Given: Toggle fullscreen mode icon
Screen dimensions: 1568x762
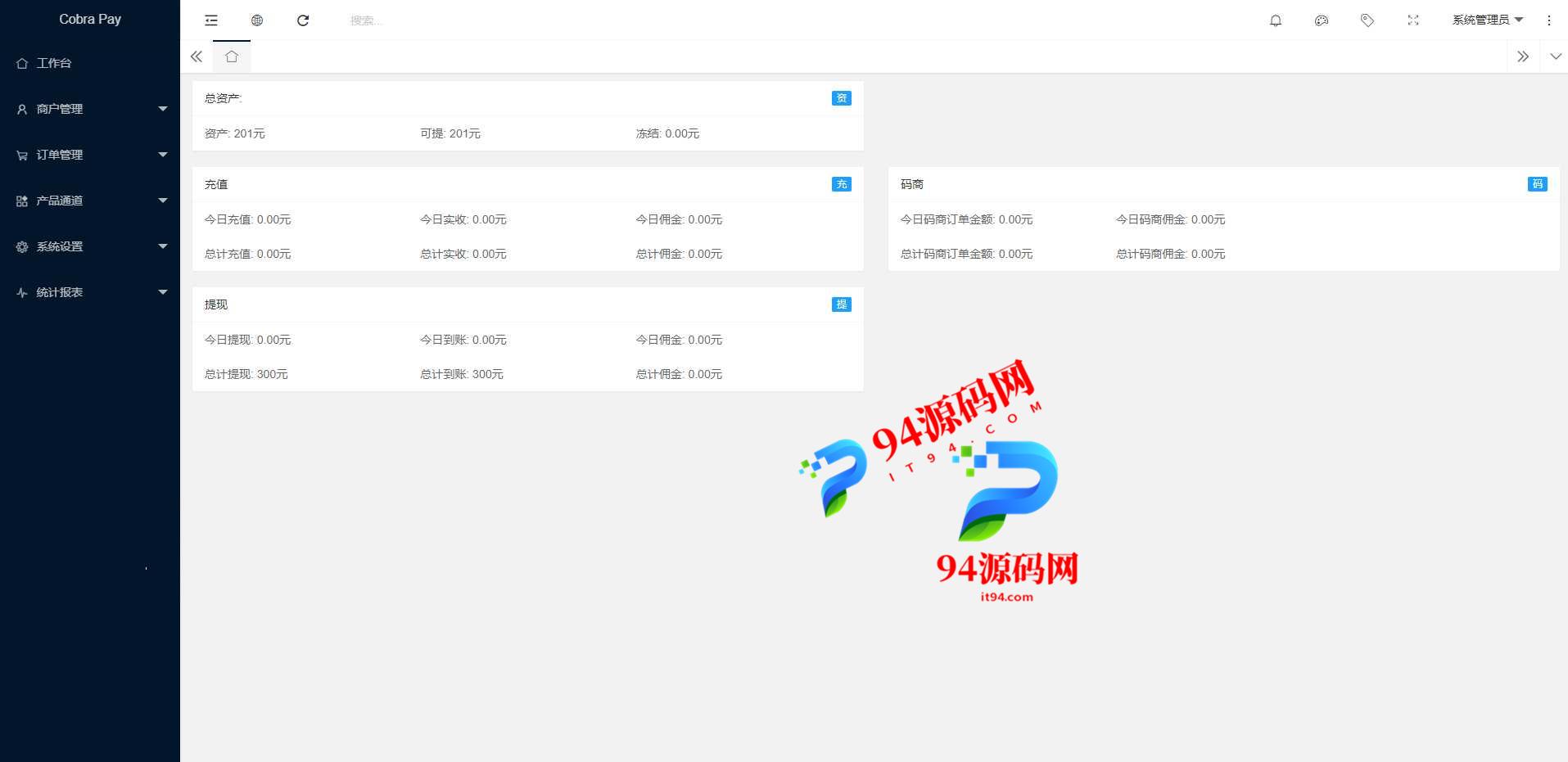Looking at the screenshot, I should coord(1413,20).
